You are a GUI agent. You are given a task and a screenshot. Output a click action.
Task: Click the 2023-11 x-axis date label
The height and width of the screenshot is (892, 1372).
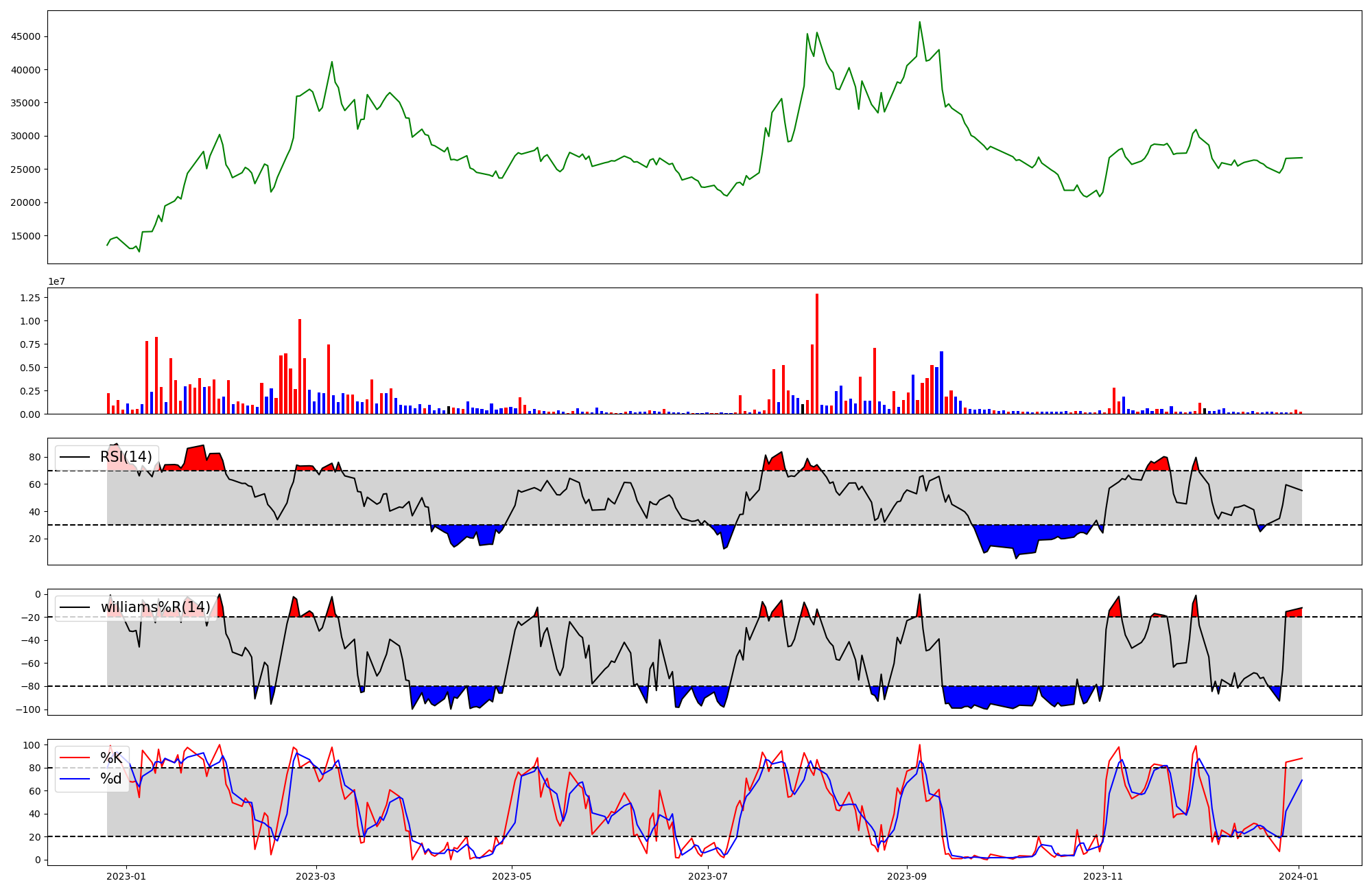(x=1102, y=876)
